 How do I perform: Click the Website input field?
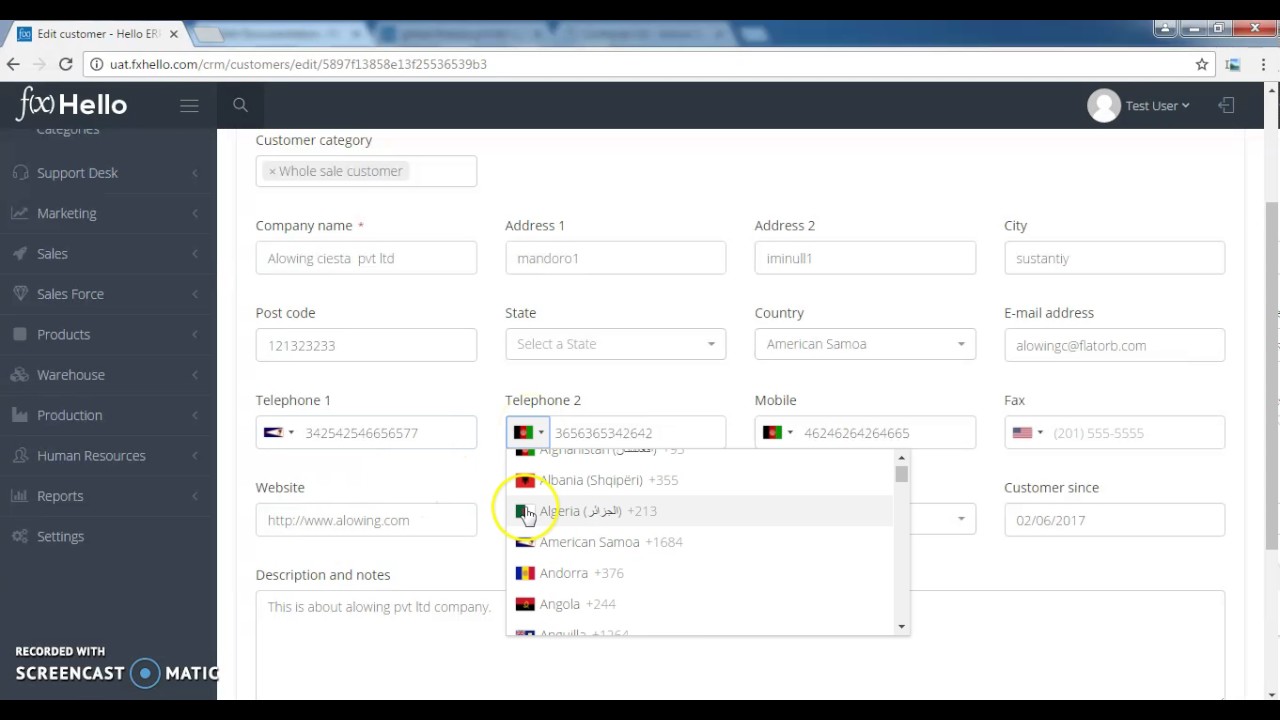366,520
